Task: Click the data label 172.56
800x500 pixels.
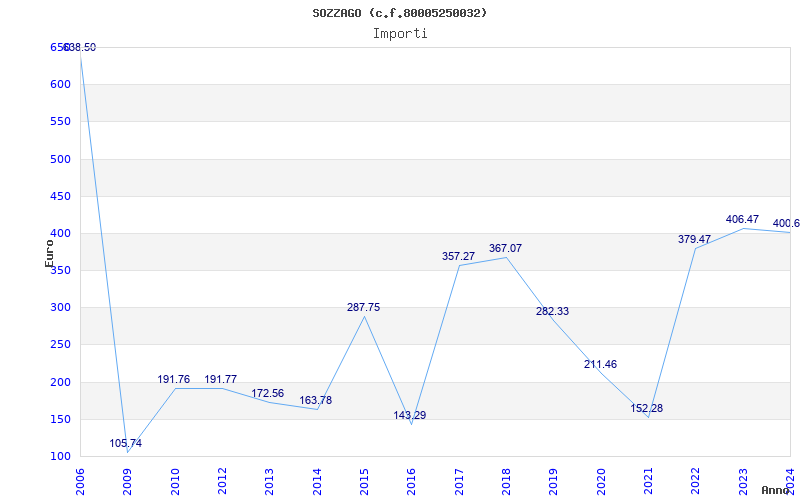Action: point(267,393)
